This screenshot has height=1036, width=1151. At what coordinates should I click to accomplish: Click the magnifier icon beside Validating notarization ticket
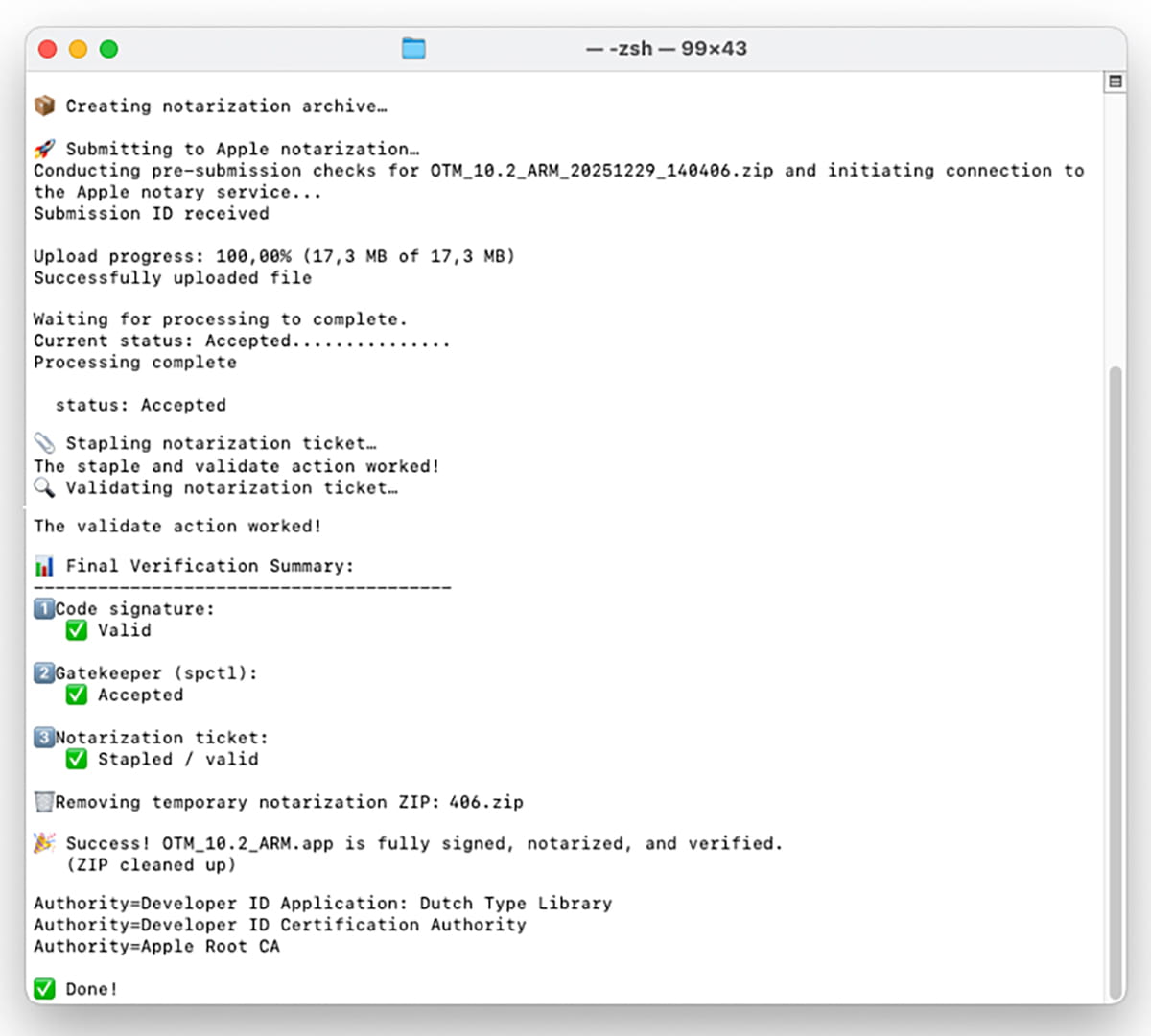43,487
